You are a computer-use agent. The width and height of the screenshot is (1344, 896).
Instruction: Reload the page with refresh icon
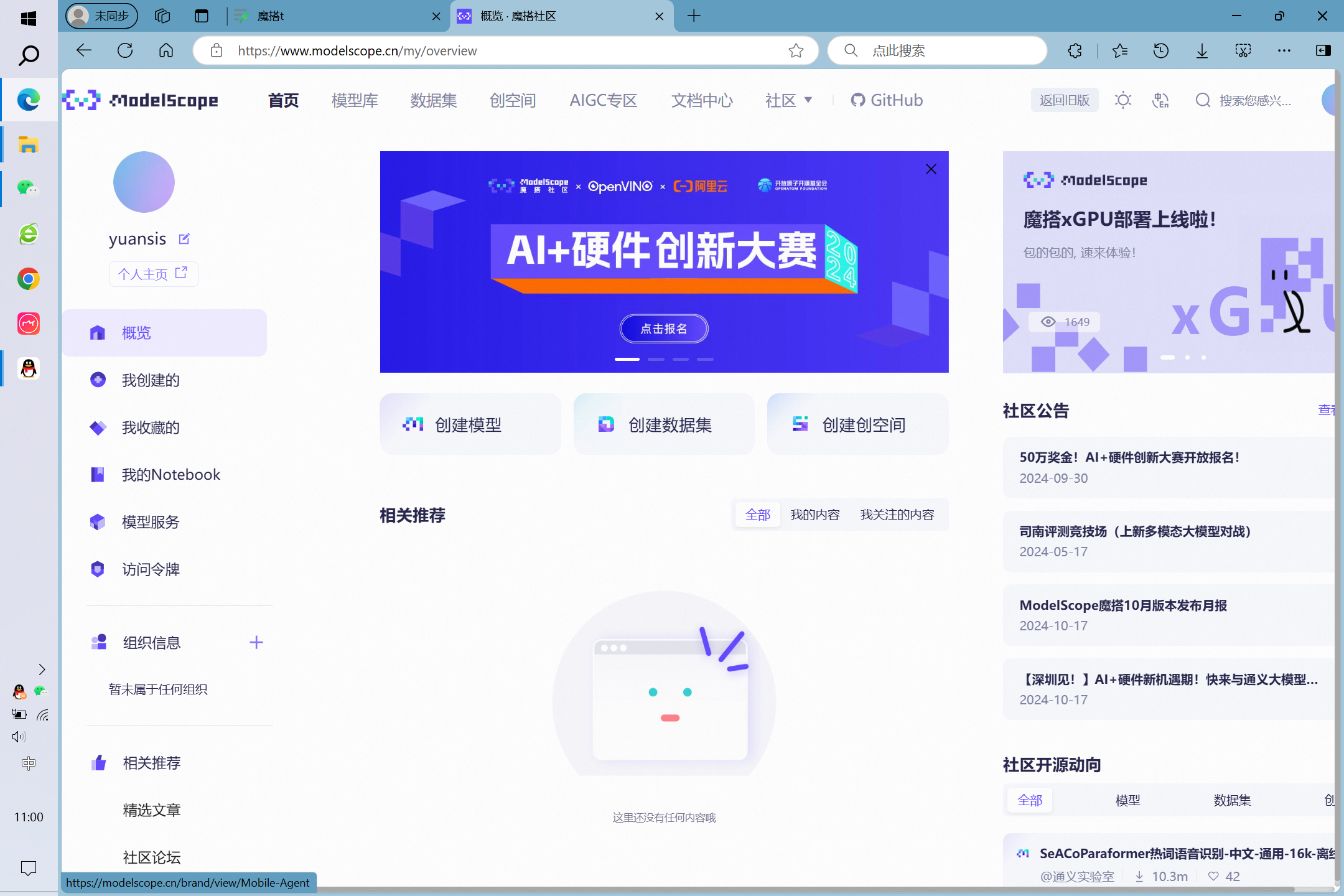125,50
